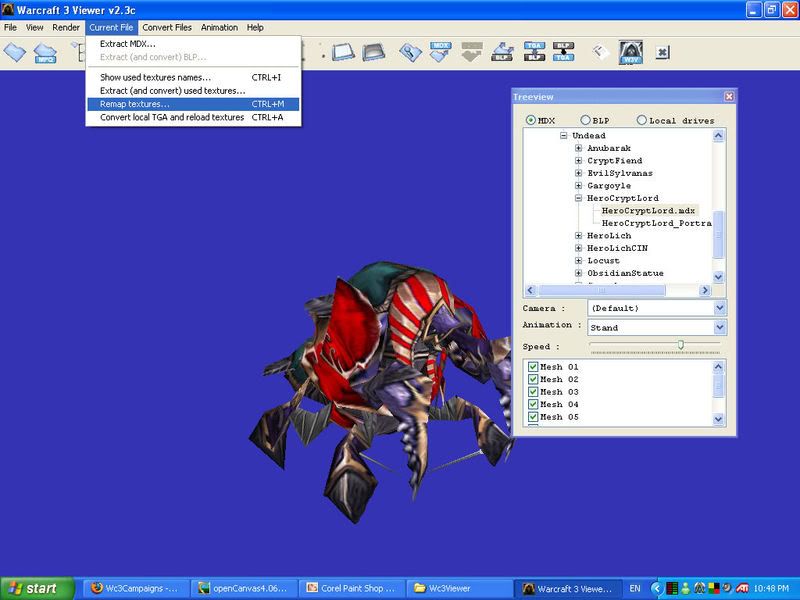The width and height of the screenshot is (800, 600).
Task: Select the Local drives radio button
Action: pyautogui.click(x=642, y=120)
